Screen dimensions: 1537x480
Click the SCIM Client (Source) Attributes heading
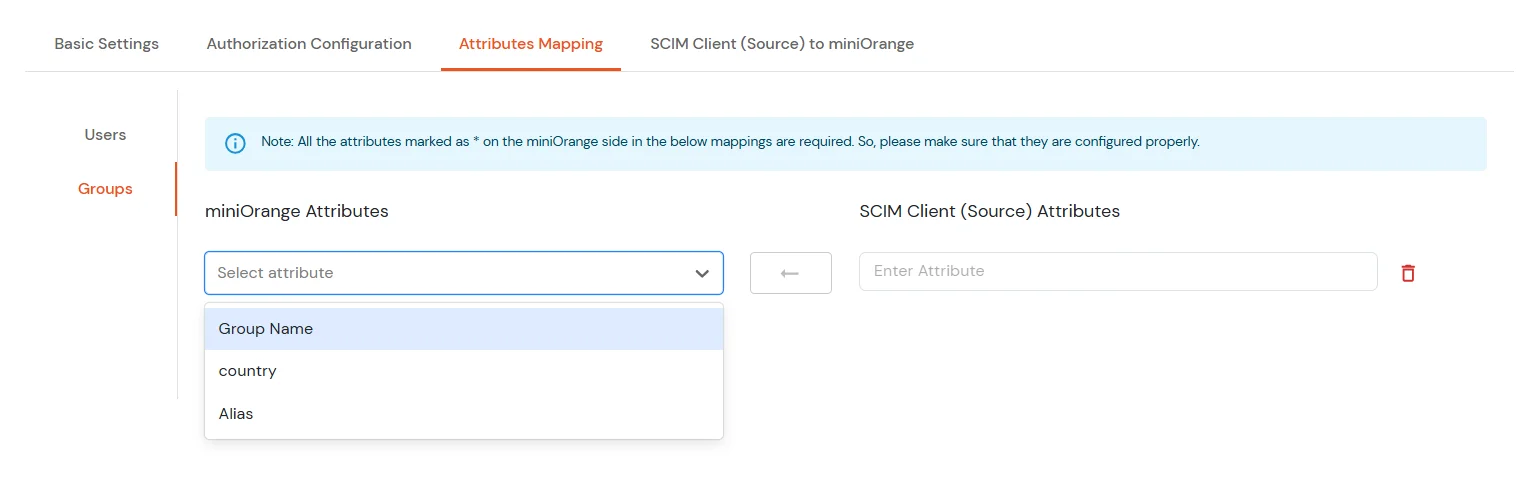(x=990, y=211)
